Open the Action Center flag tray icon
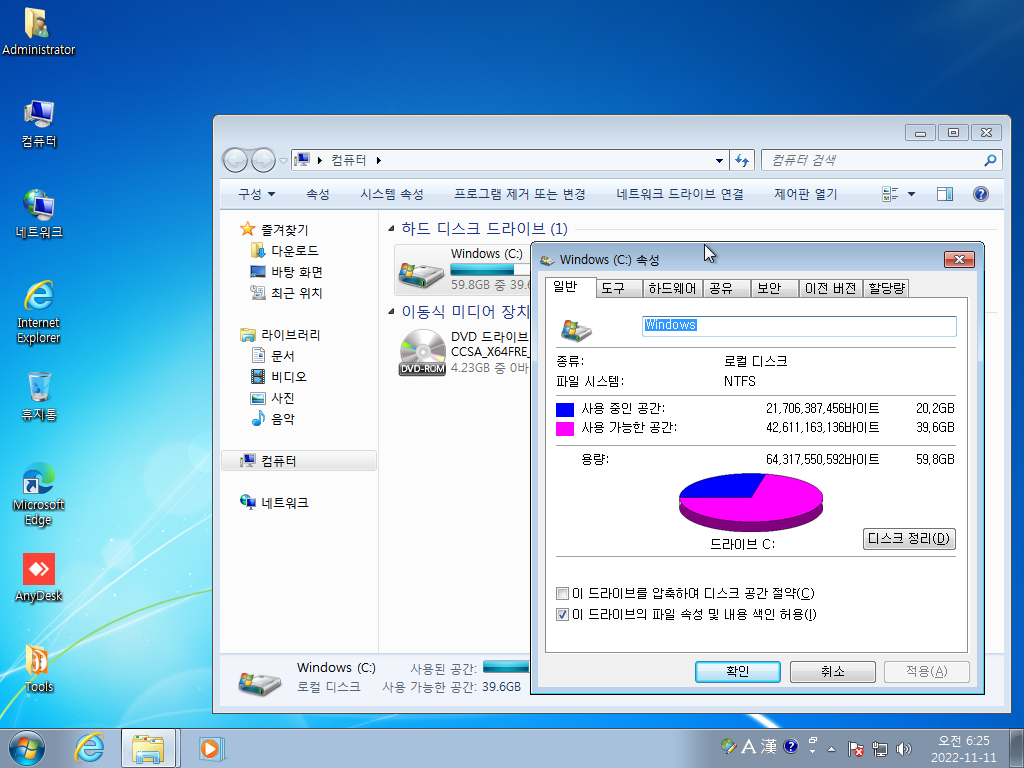Image resolution: width=1024 pixels, height=768 pixels. tap(856, 748)
